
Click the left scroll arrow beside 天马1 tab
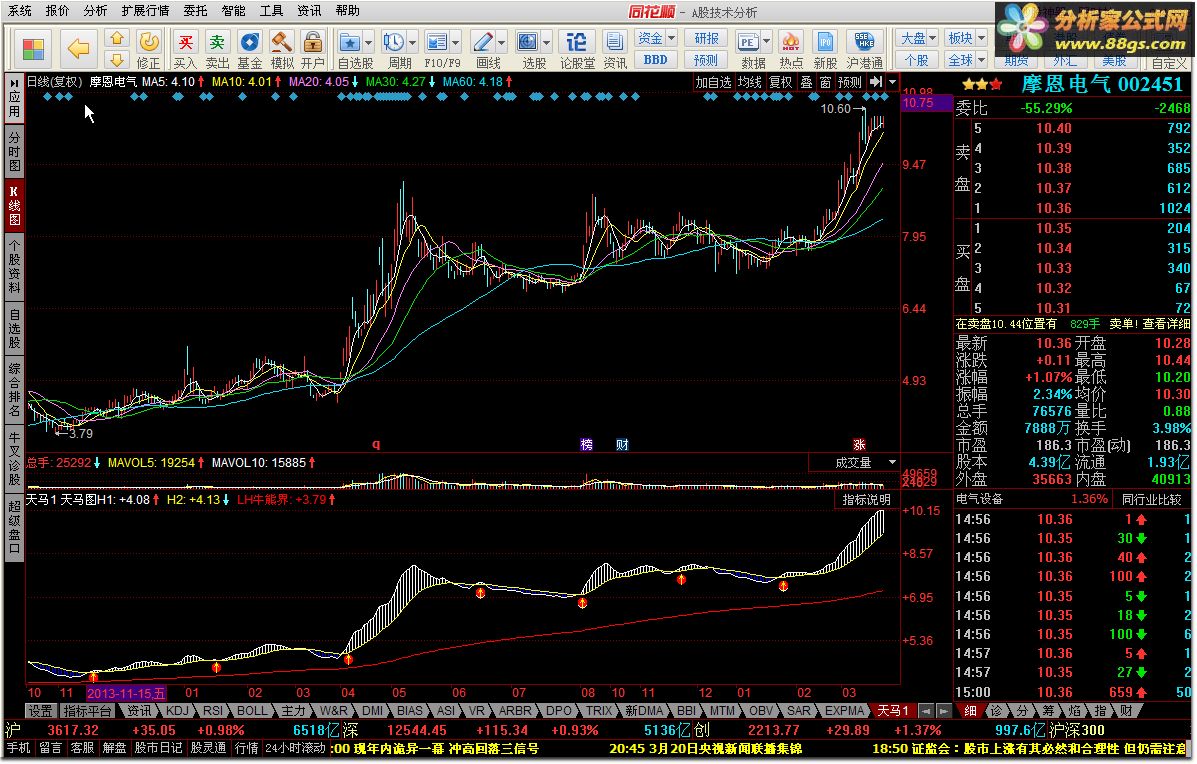(x=926, y=711)
